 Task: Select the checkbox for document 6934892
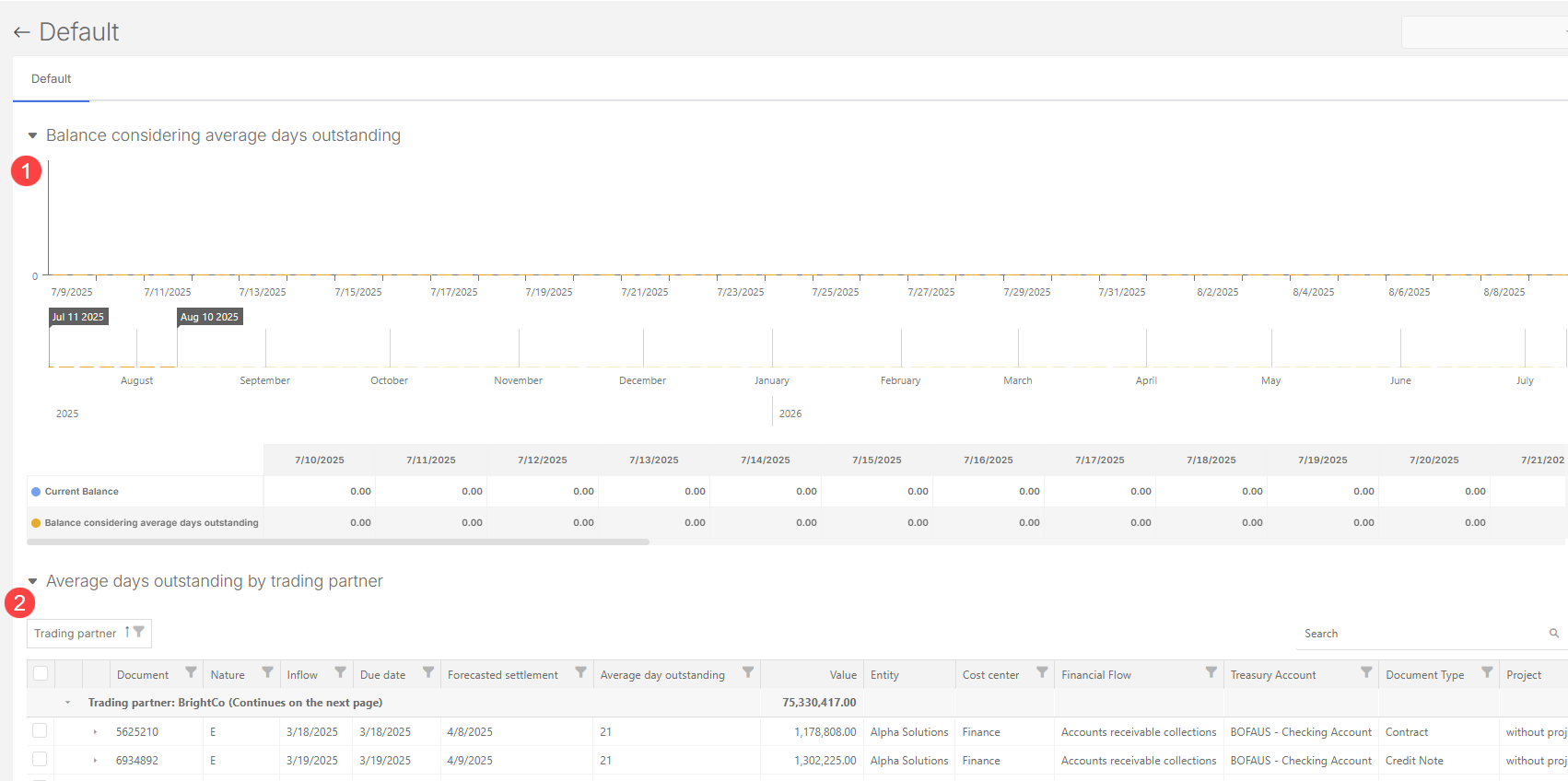coord(40,760)
